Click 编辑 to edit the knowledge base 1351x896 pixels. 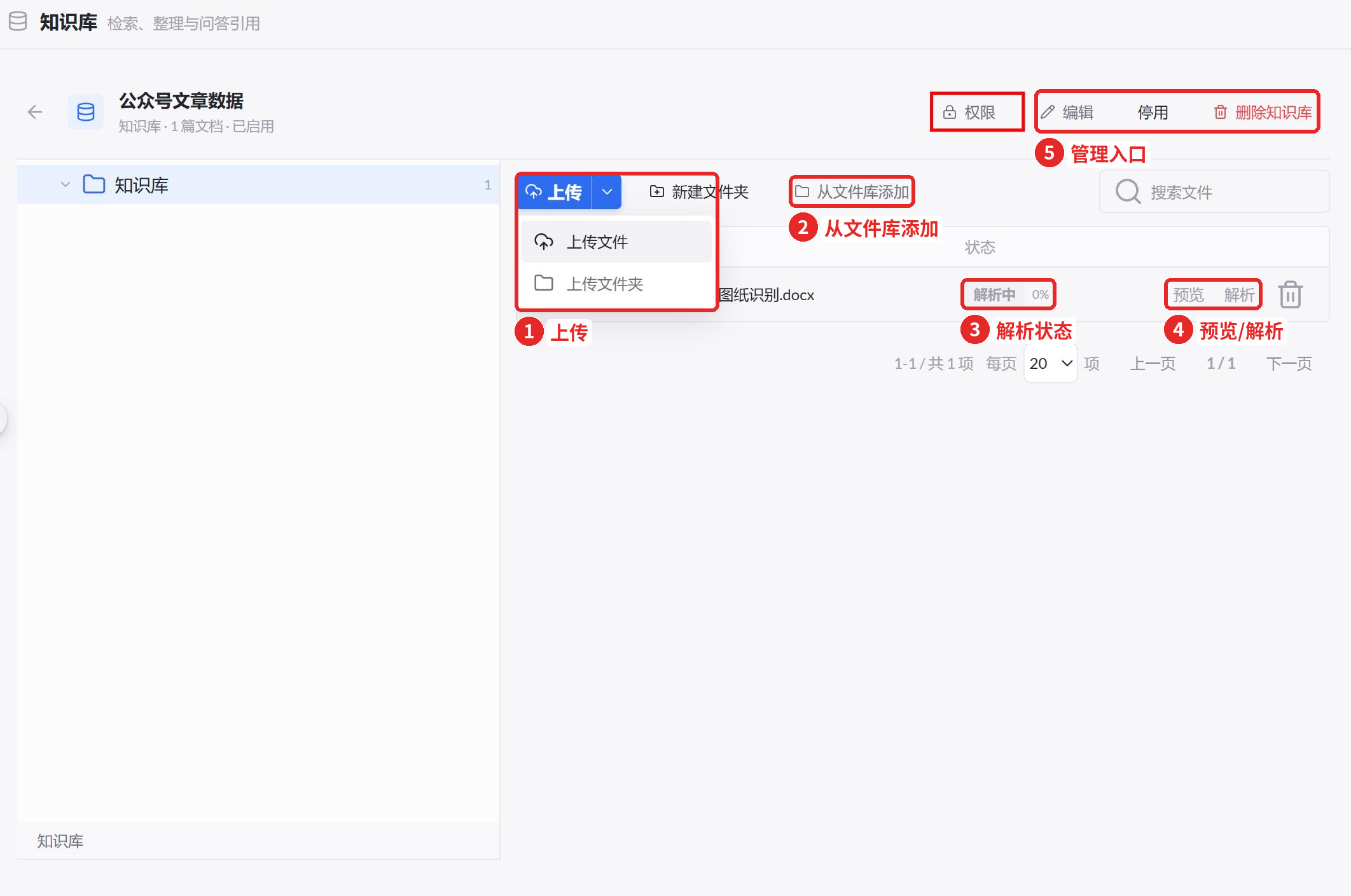pyautogui.click(x=1067, y=113)
